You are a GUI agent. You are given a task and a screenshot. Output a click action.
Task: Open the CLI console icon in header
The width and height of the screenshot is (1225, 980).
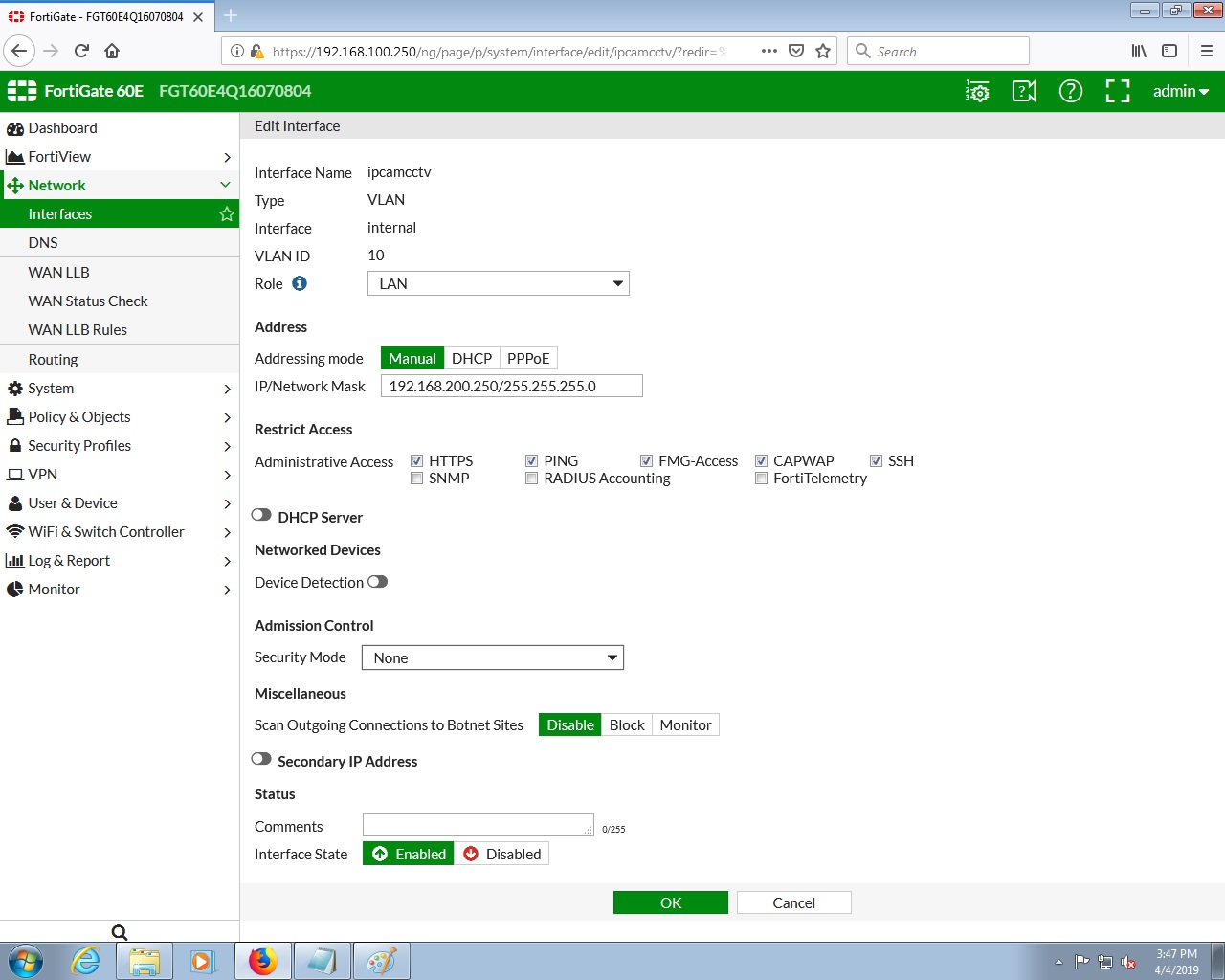pyautogui.click(x=977, y=91)
